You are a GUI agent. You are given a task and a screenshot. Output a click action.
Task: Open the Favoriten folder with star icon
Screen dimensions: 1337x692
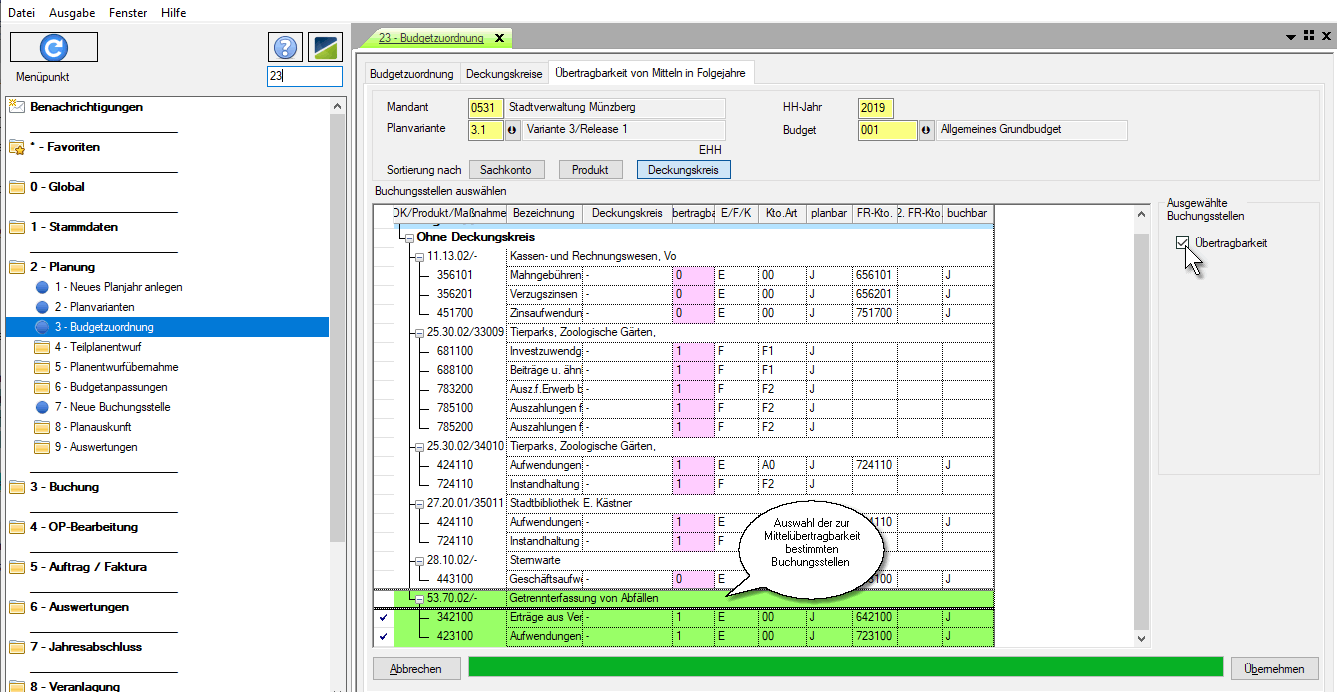click(17, 147)
